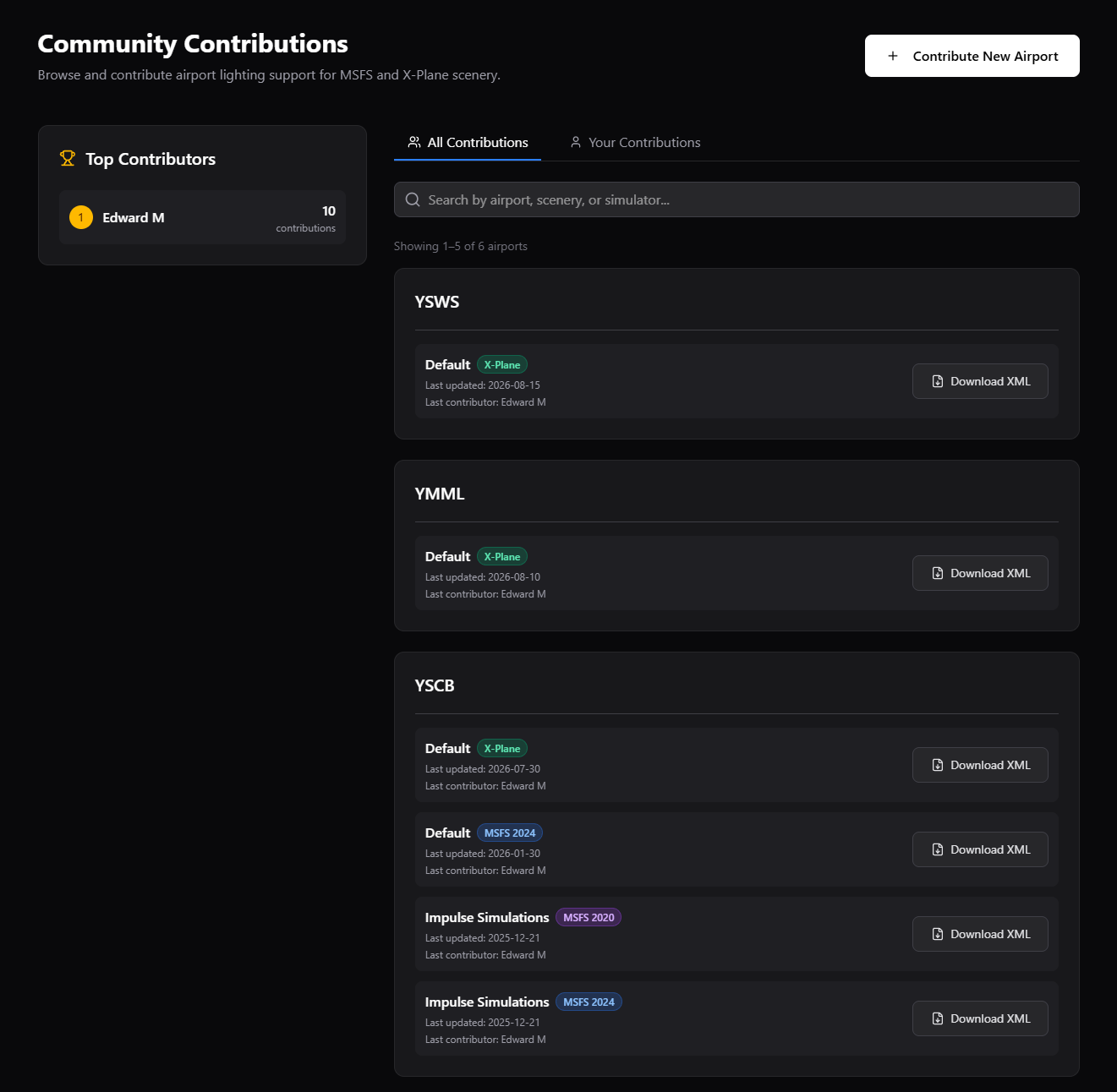Image resolution: width=1117 pixels, height=1092 pixels.
Task: Click the people icon on All Contributions
Action: (414, 142)
